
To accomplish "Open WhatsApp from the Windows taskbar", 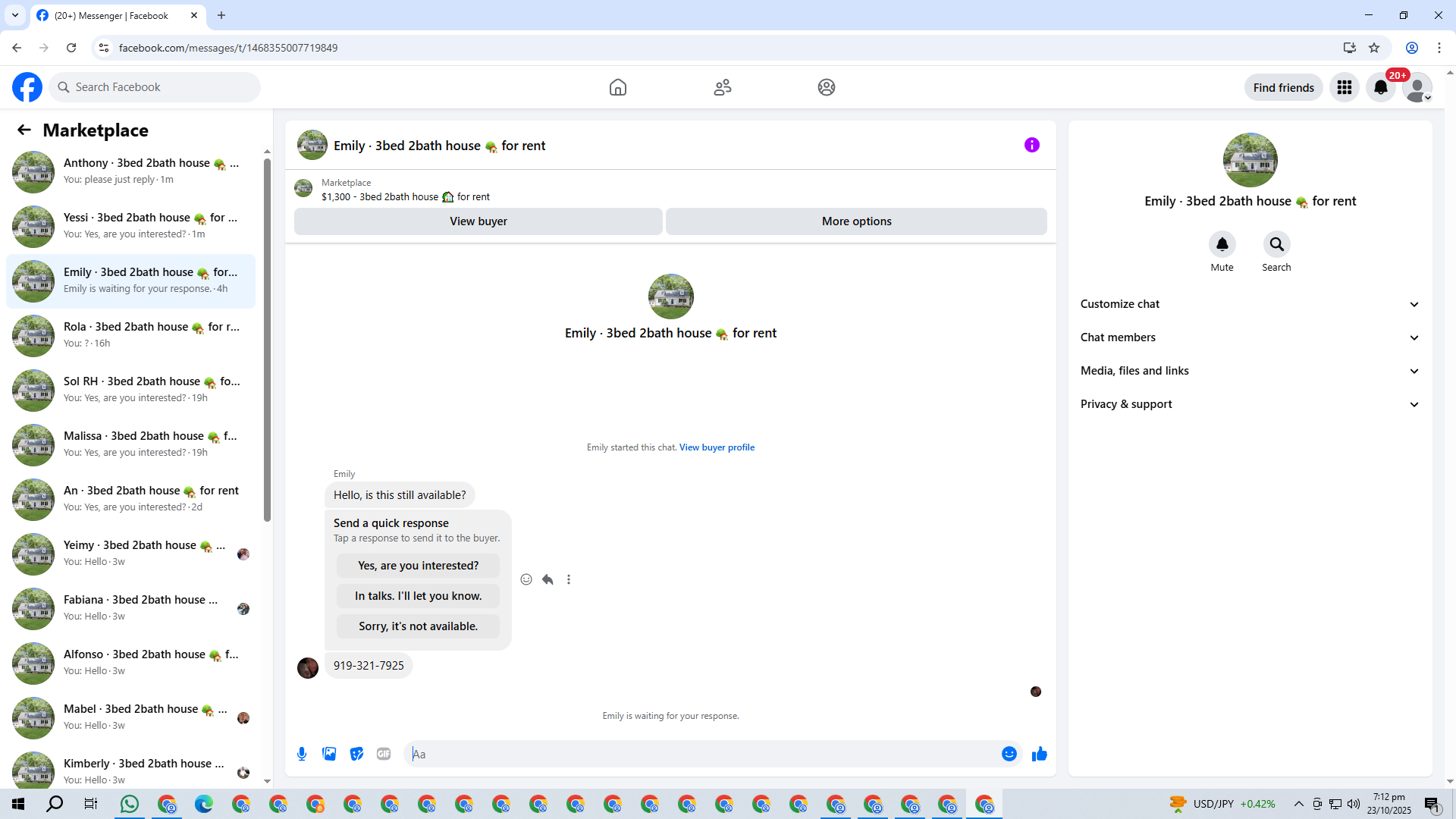I will pyautogui.click(x=130, y=804).
